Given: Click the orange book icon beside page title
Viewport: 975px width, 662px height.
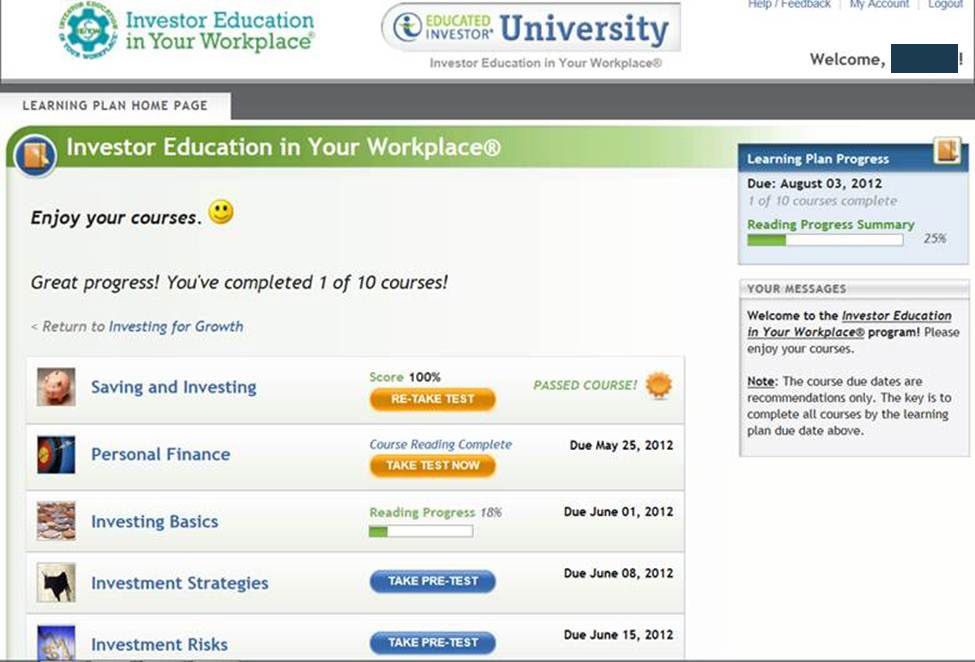Looking at the screenshot, I should point(36,155).
